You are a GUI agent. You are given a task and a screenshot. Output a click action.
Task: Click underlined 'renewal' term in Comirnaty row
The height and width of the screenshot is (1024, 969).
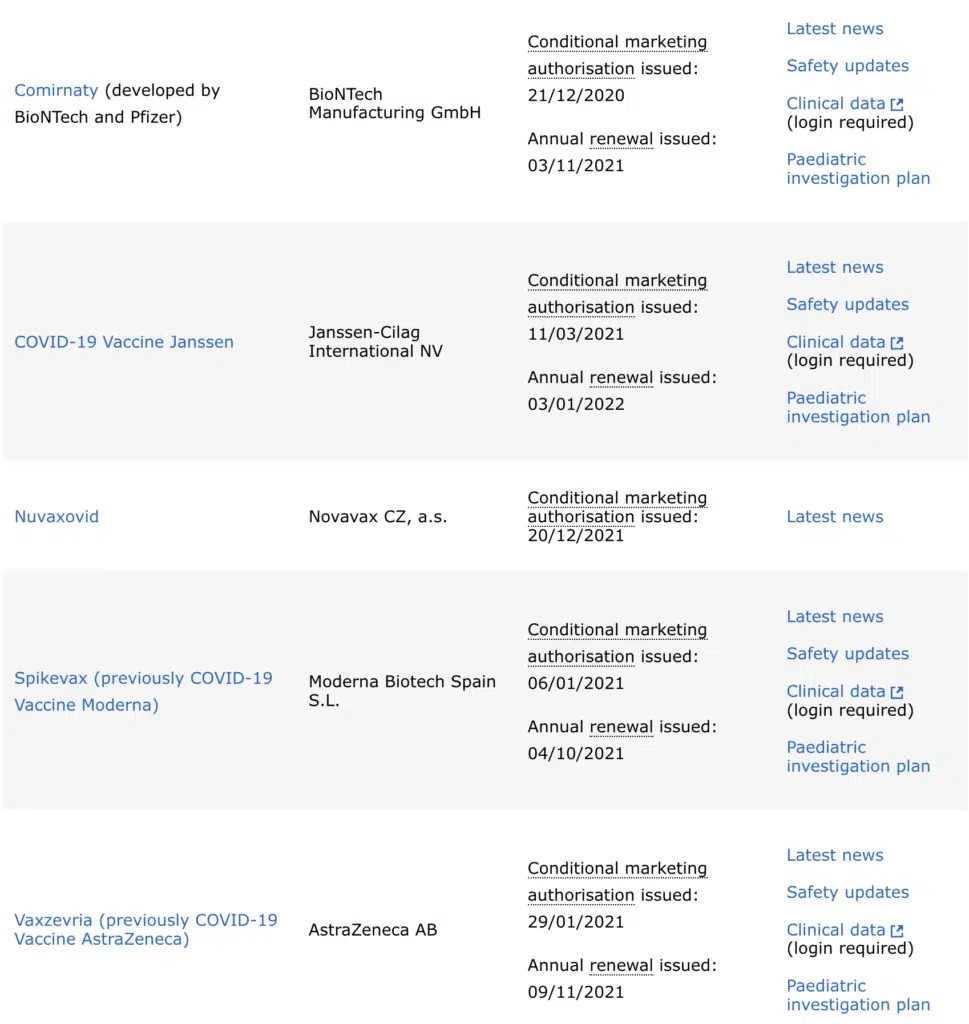(x=621, y=139)
